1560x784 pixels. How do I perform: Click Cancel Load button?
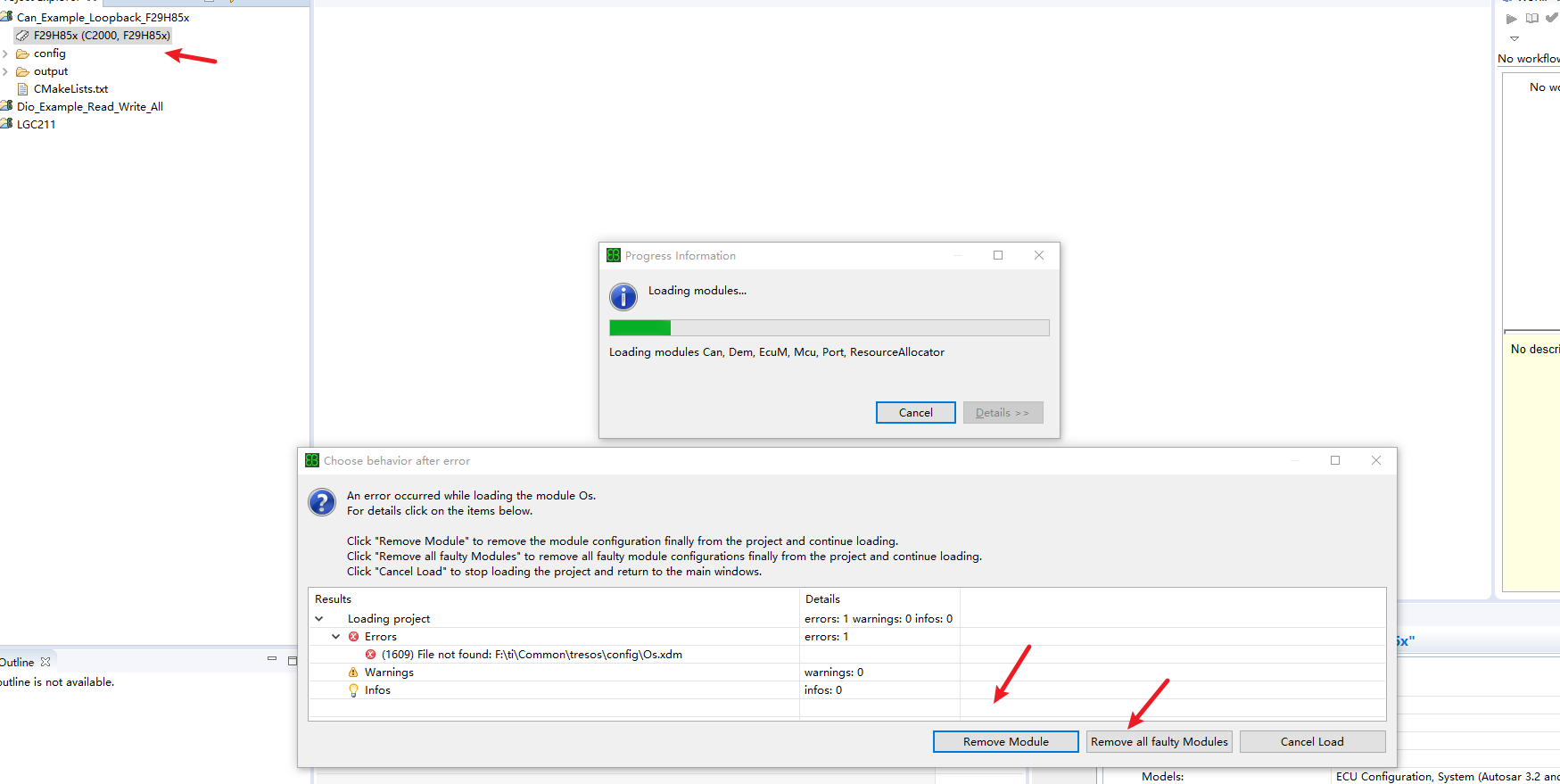(x=1313, y=742)
